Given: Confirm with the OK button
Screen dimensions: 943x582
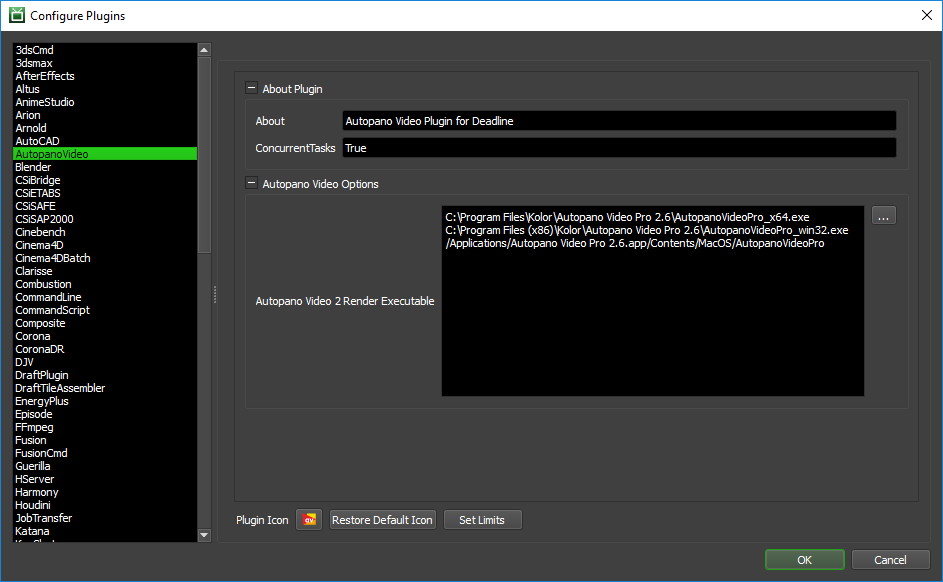Looking at the screenshot, I should (805, 560).
